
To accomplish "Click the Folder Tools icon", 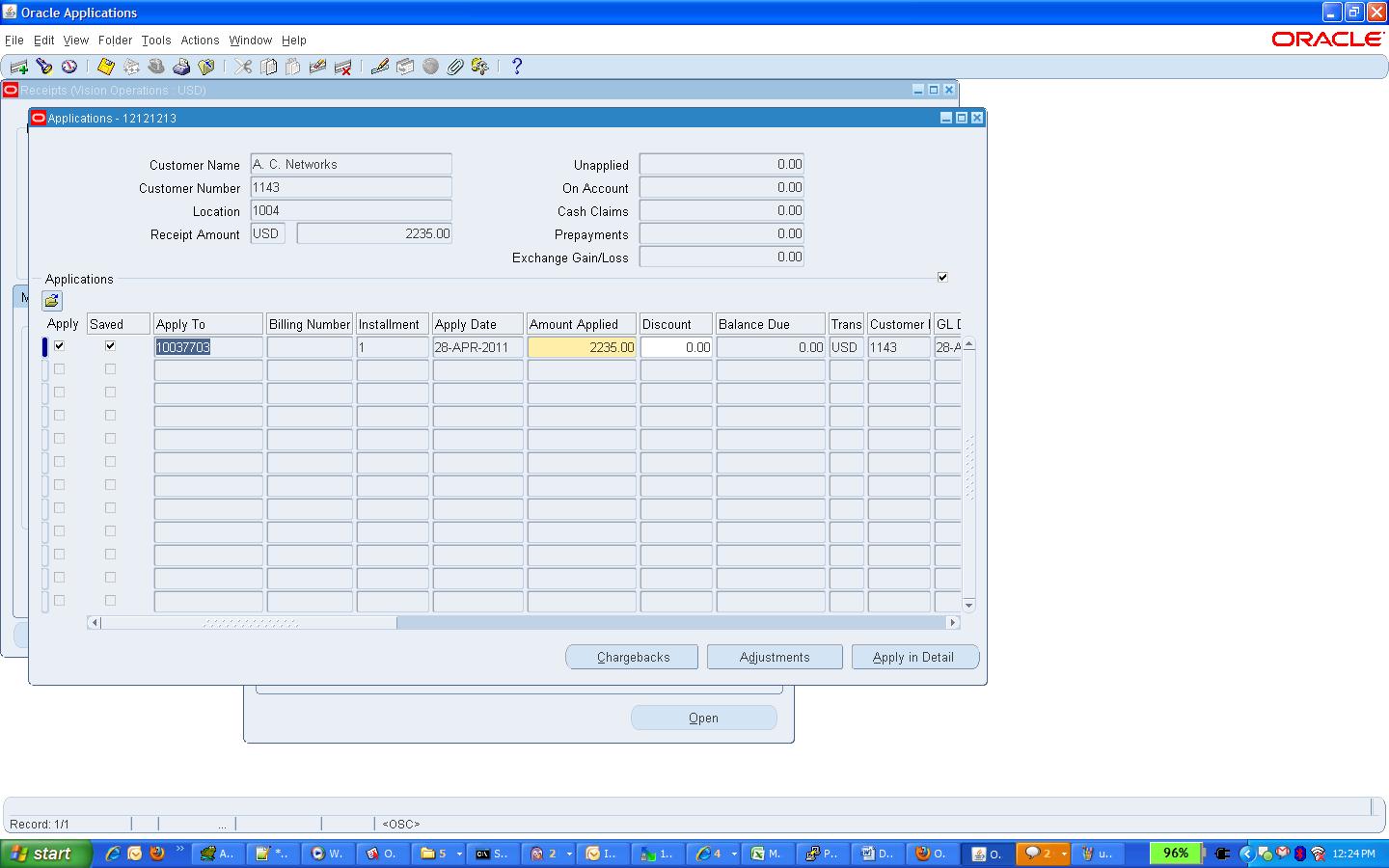I will point(479,67).
